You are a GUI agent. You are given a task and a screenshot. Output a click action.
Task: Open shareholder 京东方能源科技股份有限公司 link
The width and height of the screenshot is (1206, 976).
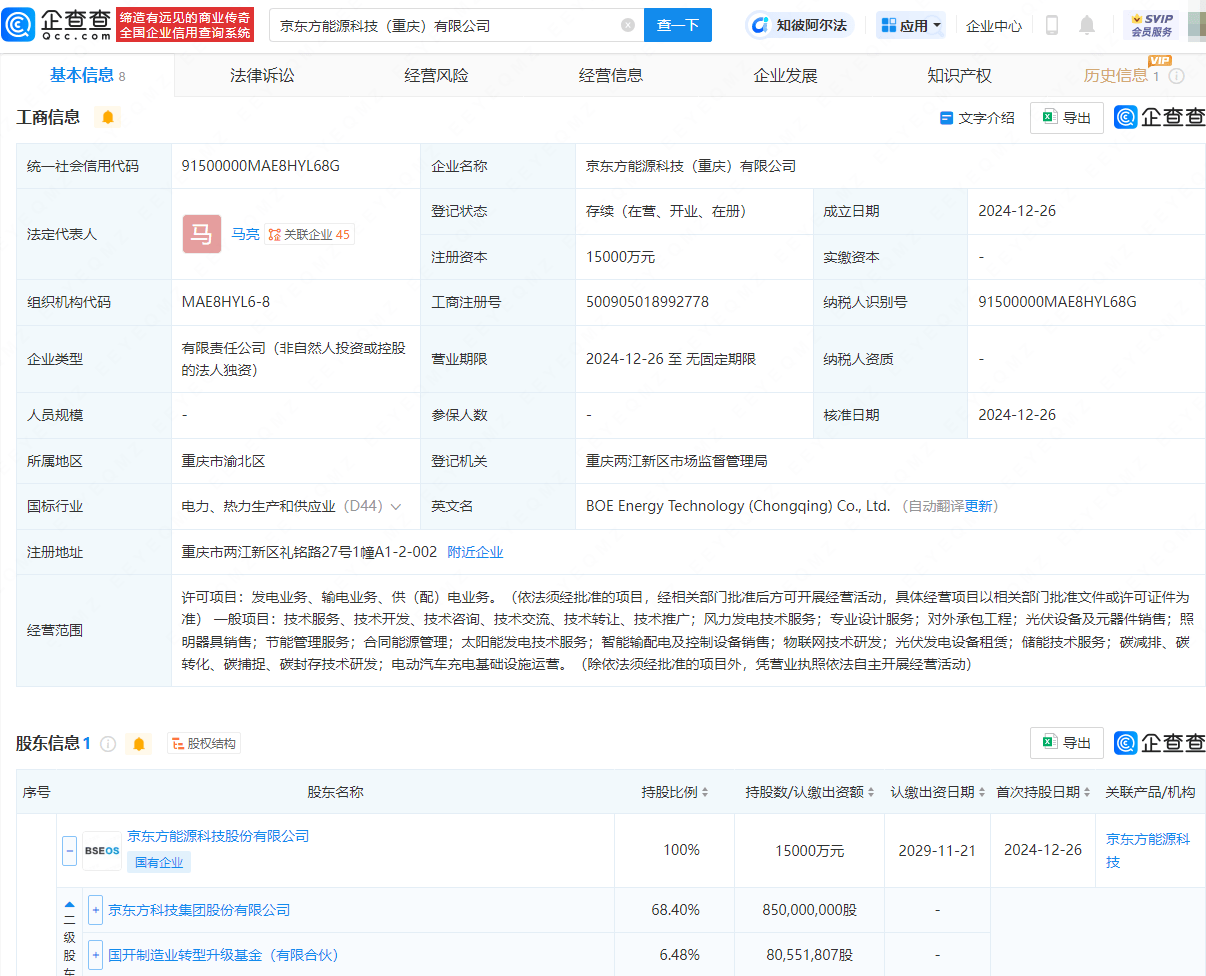point(218,836)
